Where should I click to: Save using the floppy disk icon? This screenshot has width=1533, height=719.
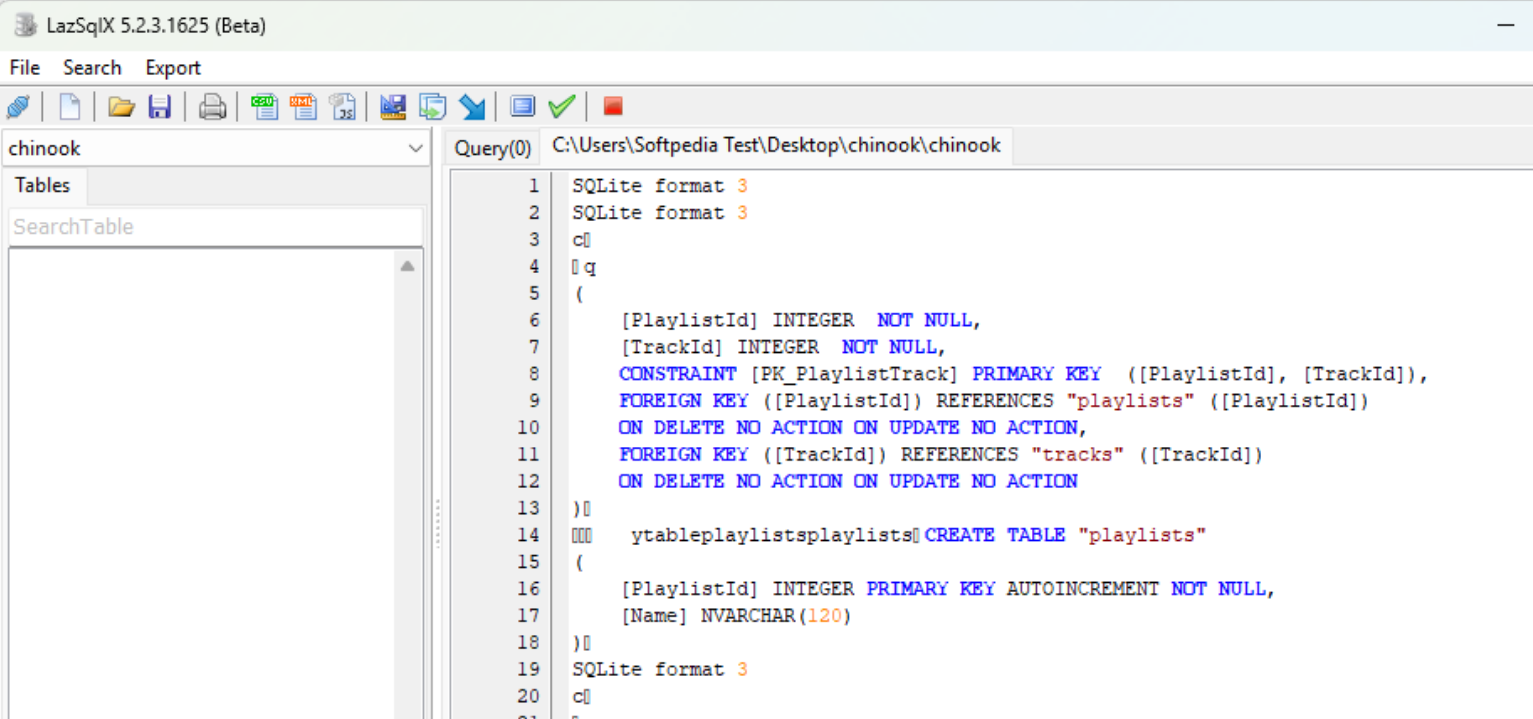pos(159,106)
